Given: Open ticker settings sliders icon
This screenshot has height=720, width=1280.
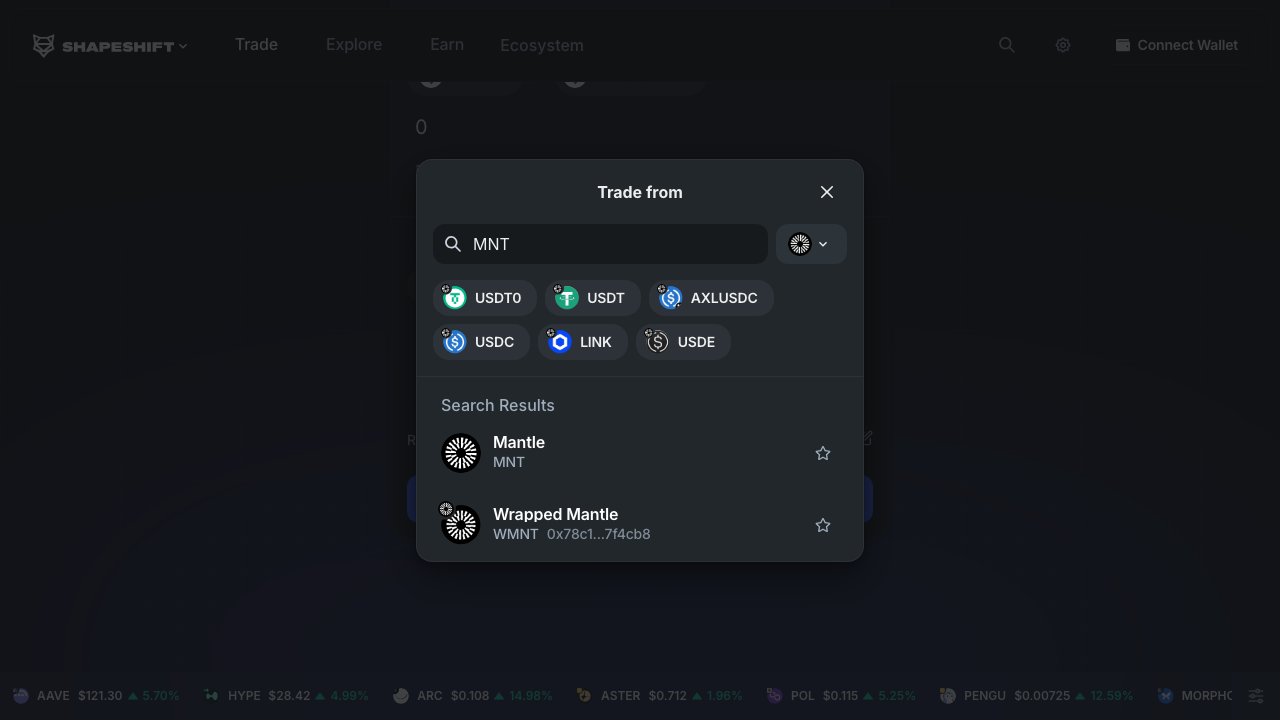Looking at the screenshot, I should pyautogui.click(x=1257, y=696).
